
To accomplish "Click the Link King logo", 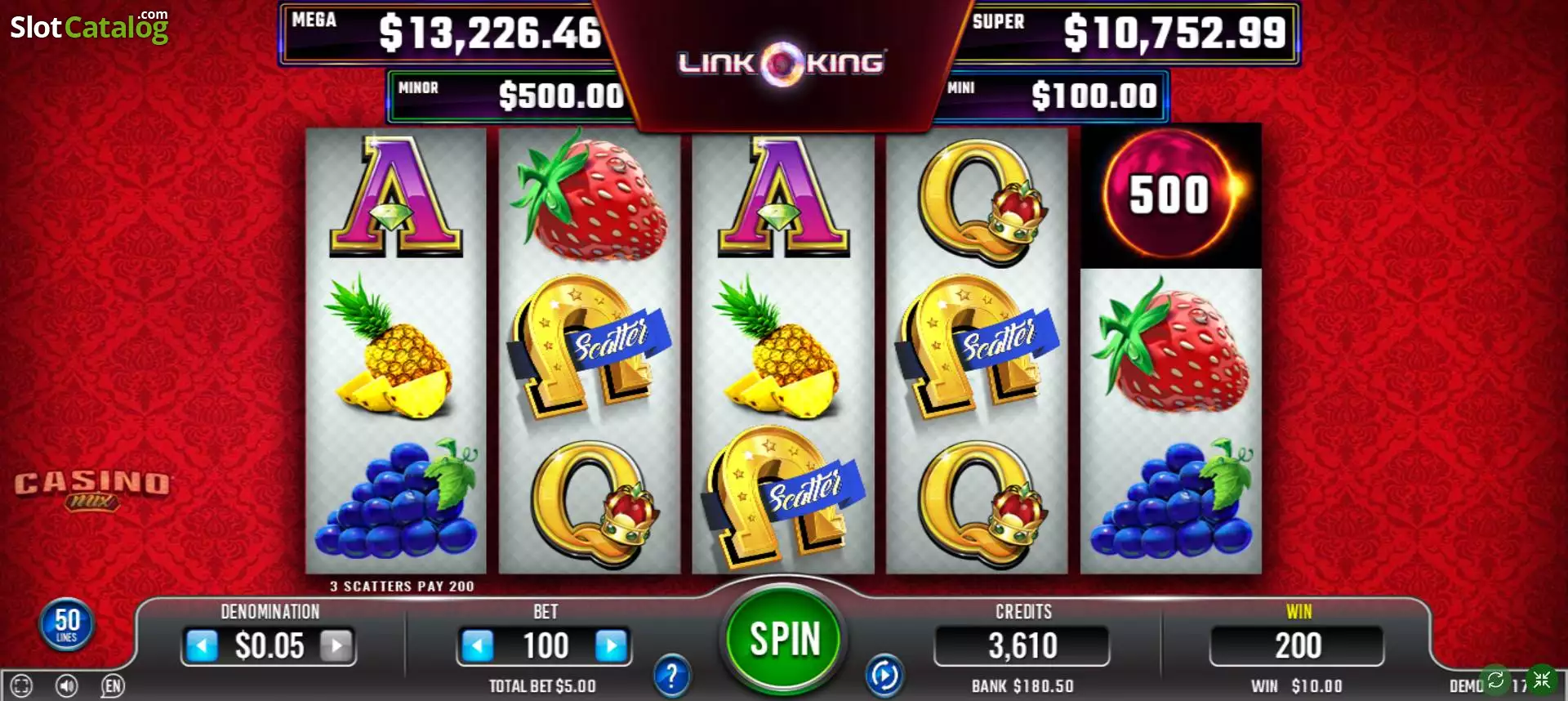I will [782, 63].
